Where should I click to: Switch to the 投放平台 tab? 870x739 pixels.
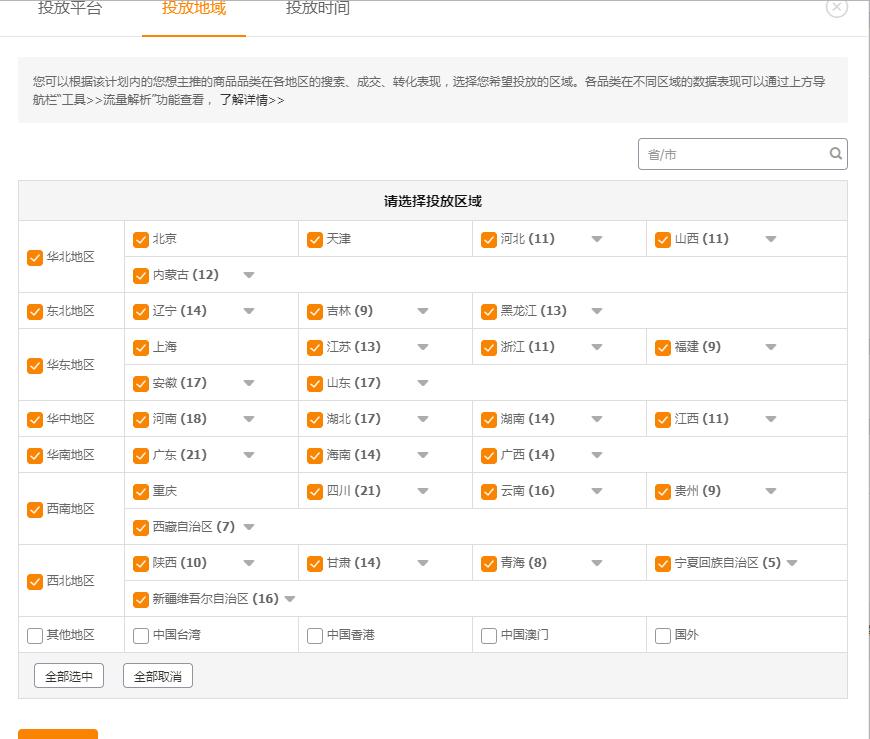[x=70, y=10]
